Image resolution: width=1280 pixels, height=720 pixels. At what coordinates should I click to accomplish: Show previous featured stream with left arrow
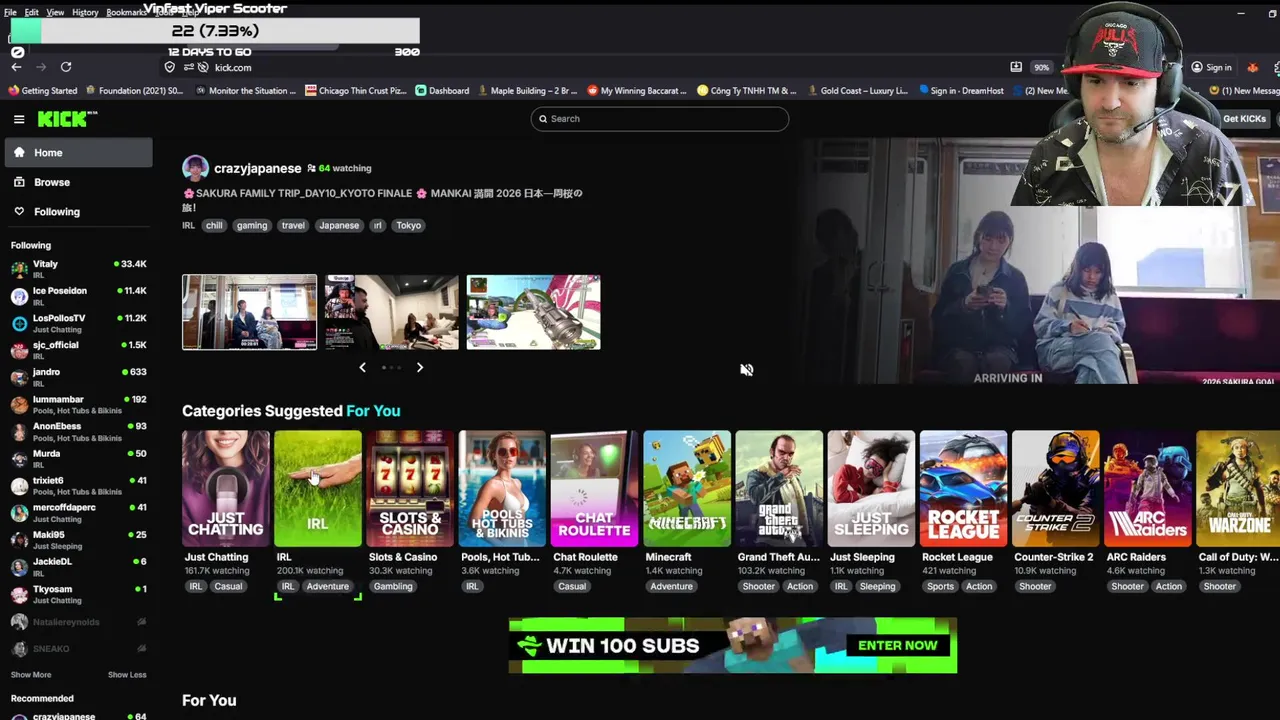[362, 368]
